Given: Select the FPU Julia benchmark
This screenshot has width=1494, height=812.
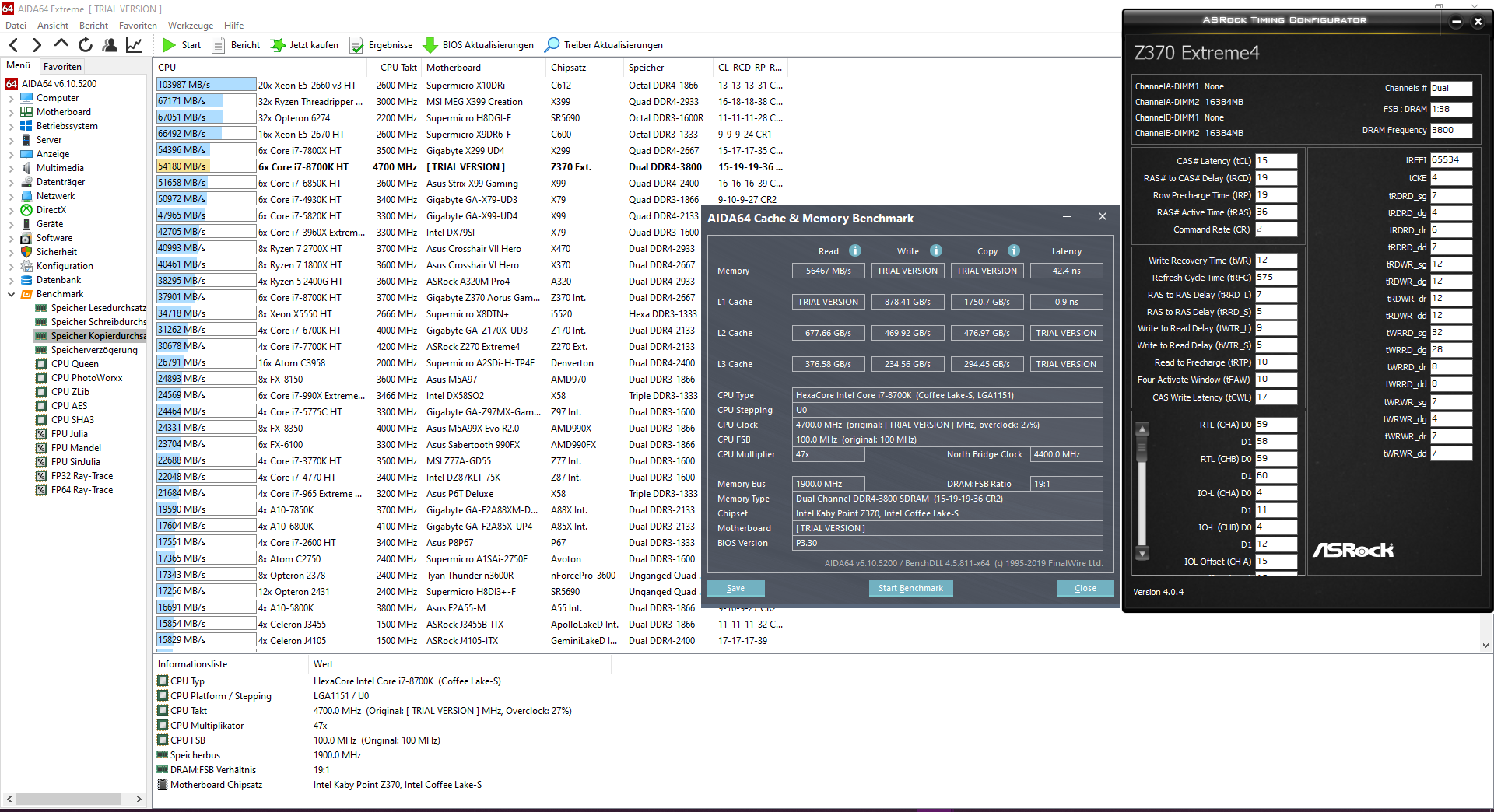Looking at the screenshot, I should click(x=69, y=434).
